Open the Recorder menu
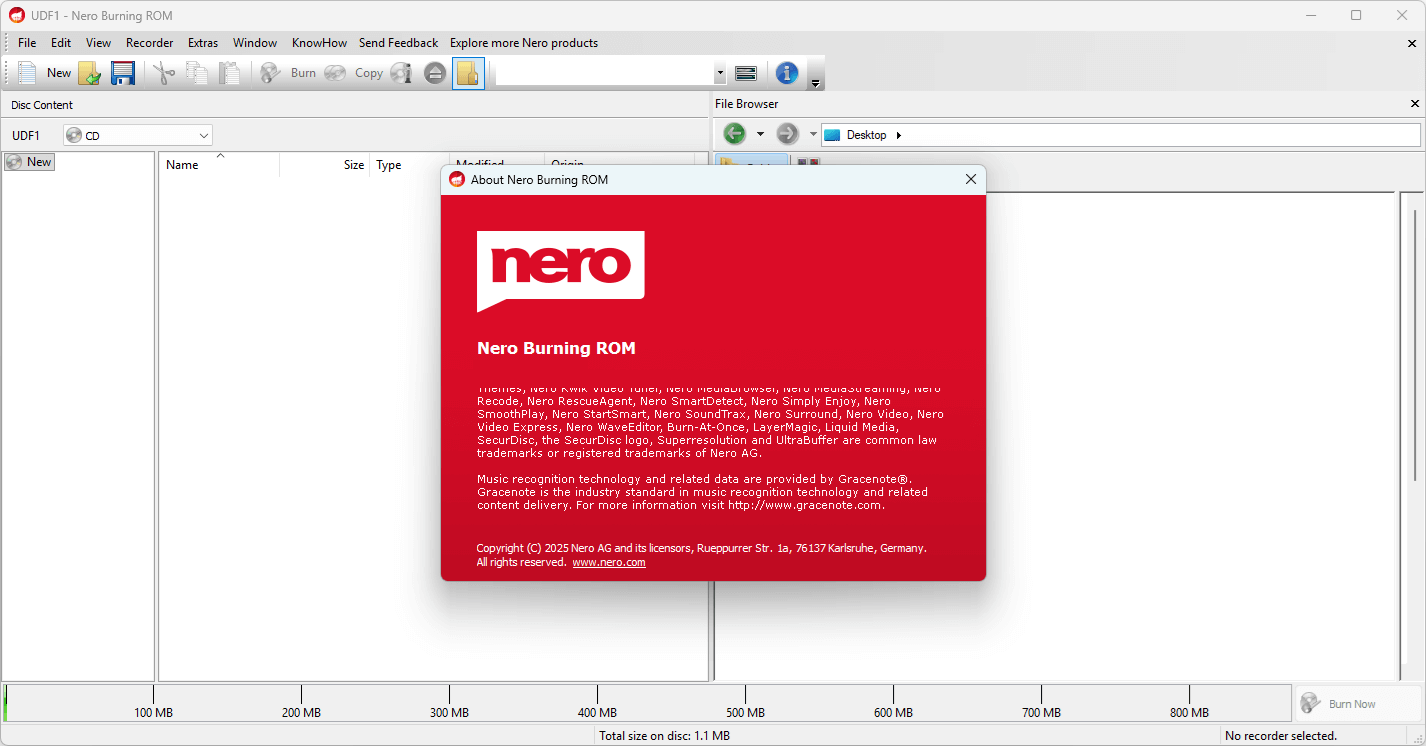The image size is (1426, 746). click(149, 42)
